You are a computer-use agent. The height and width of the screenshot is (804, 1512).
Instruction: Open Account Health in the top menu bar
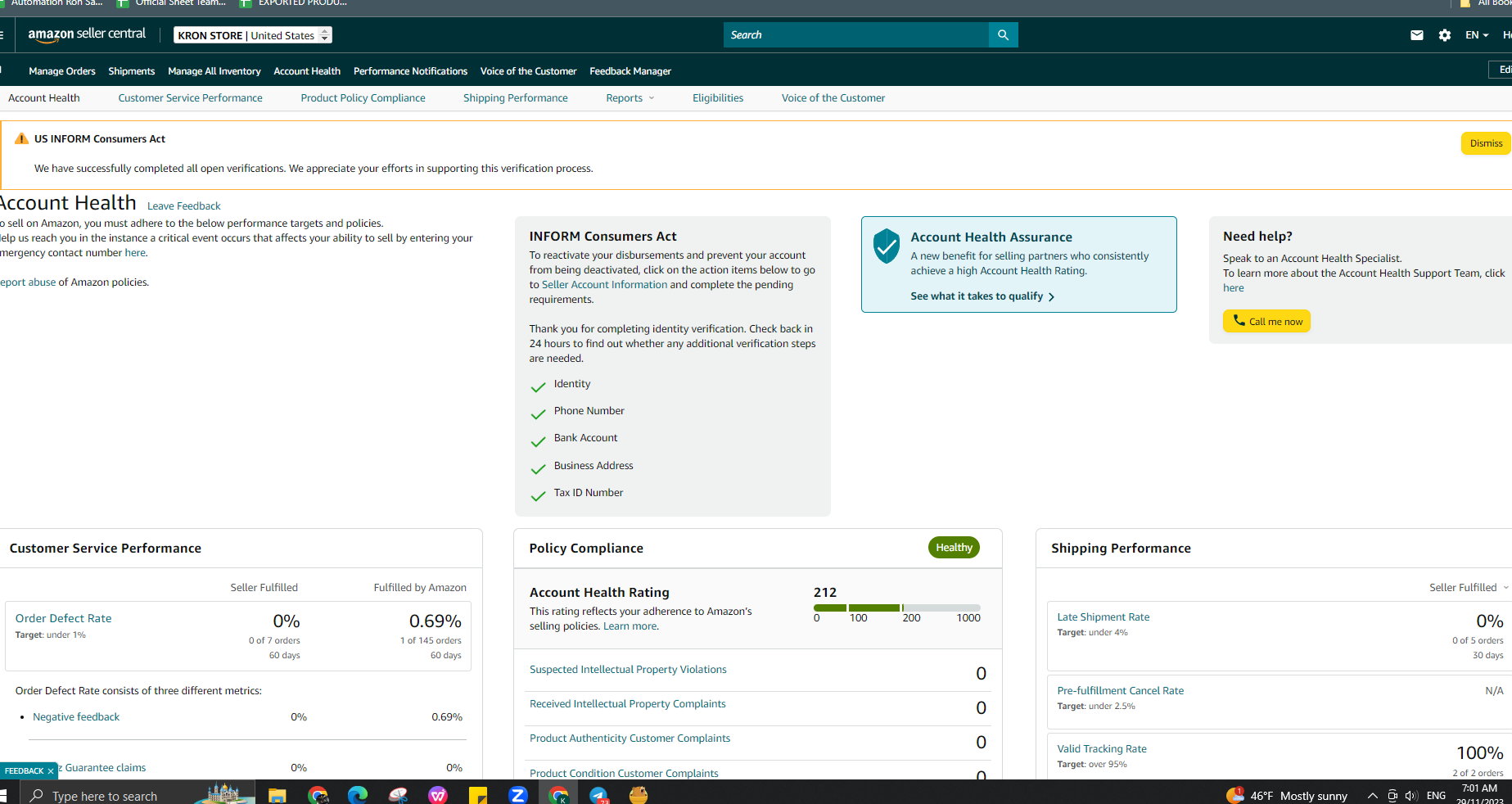(x=307, y=71)
